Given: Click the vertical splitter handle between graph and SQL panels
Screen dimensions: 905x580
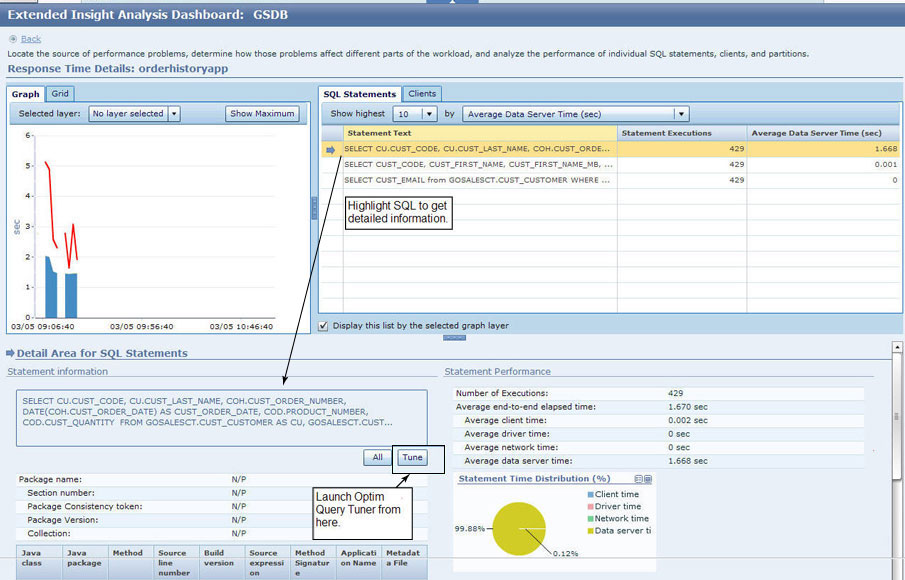Looking at the screenshot, I should click(314, 208).
